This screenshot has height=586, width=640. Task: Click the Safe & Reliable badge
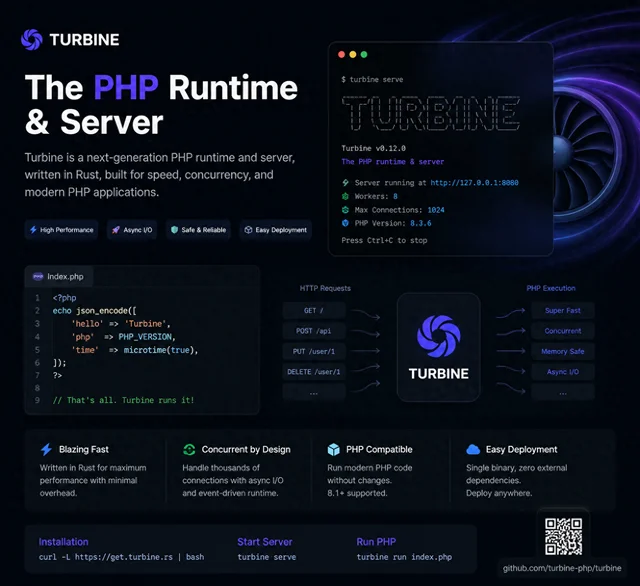pyautogui.click(x=199, y=230)
